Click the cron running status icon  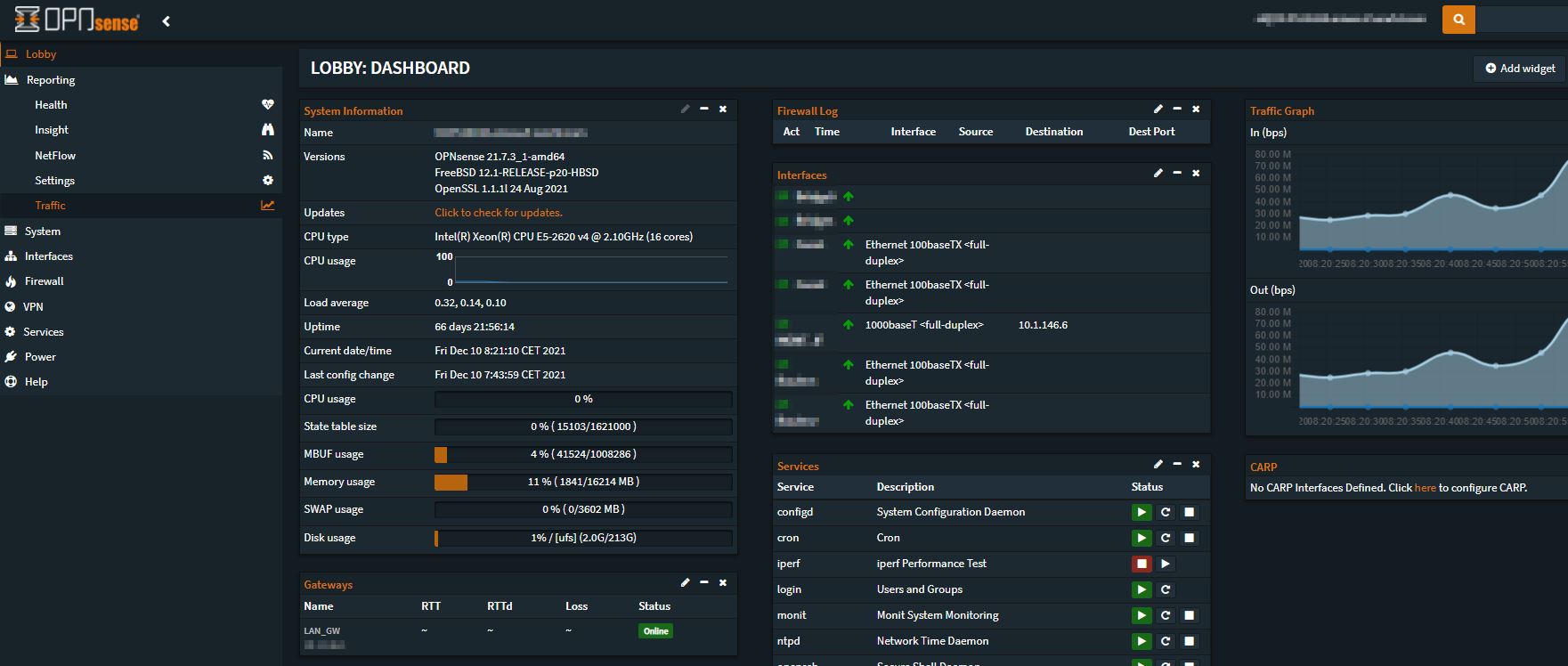pyautogui.click(x=1141, y=538)
